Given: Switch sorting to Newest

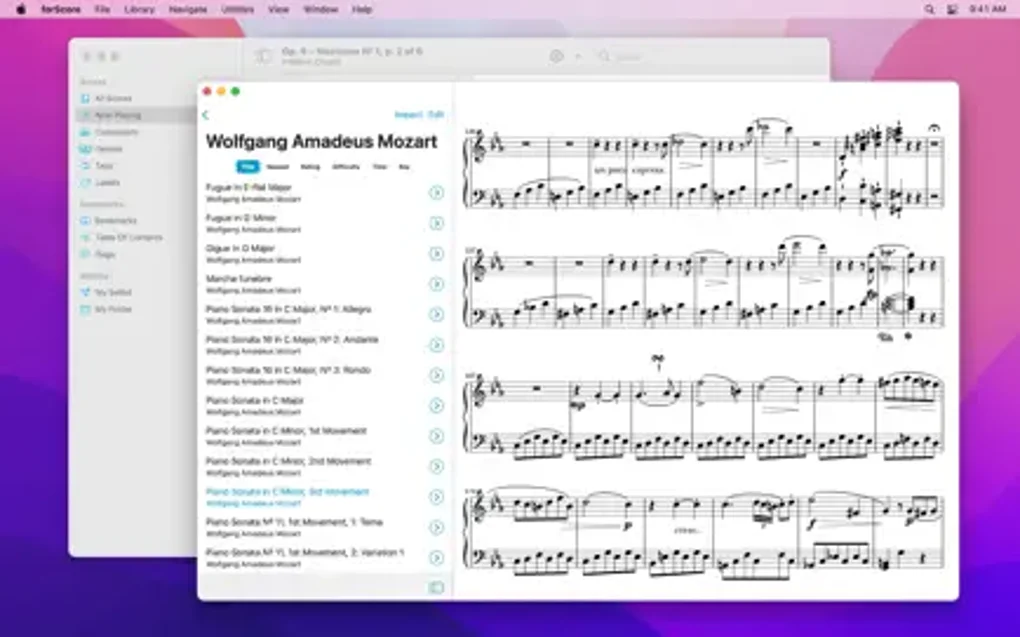Looking at the screenshot, I should [277, 166].
